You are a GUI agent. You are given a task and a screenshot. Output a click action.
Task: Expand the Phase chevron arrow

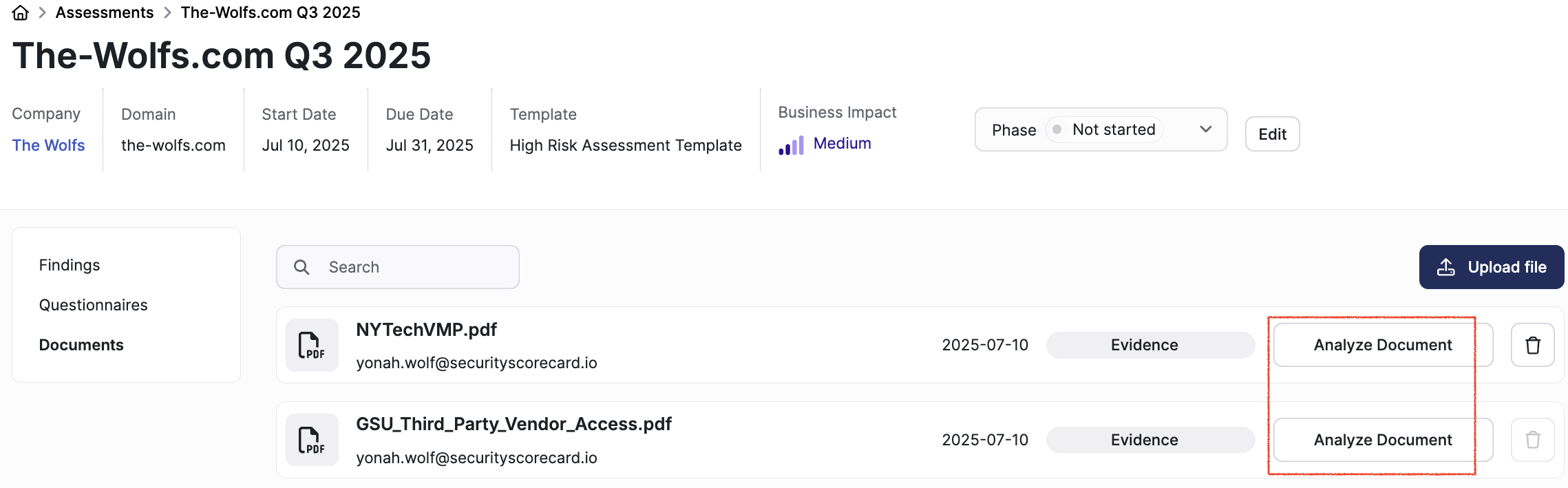pyautogui.click(x=1205, y=129)
